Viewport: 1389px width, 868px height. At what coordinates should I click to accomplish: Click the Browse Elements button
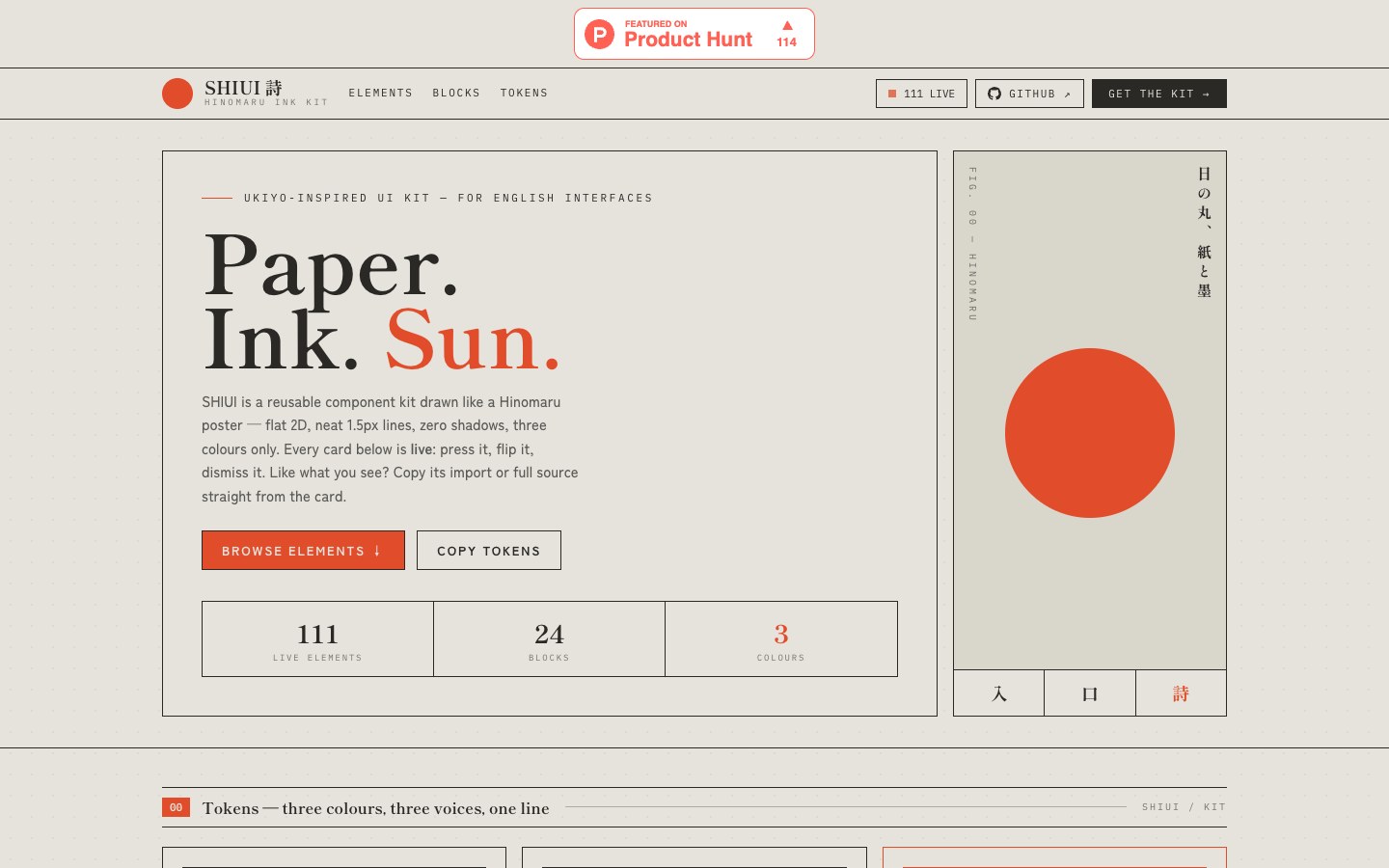coord(303,551)
